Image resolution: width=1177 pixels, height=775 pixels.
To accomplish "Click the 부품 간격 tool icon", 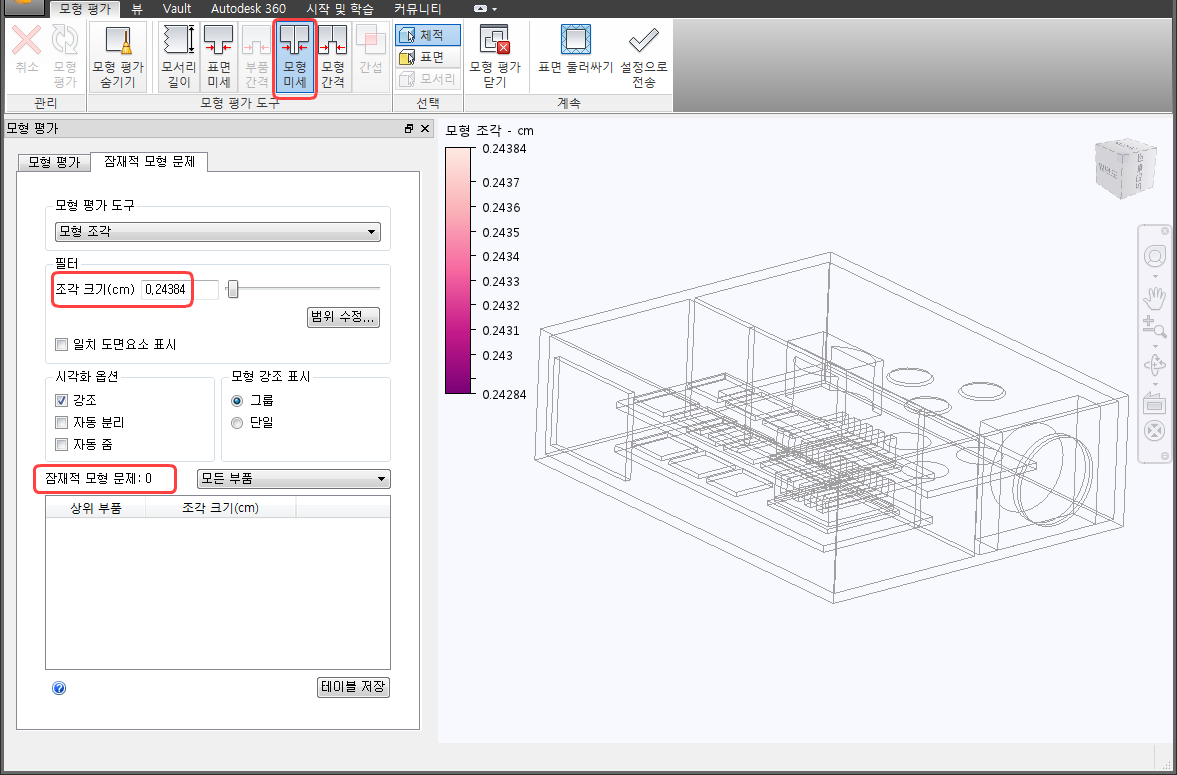I will click(256, 57).
